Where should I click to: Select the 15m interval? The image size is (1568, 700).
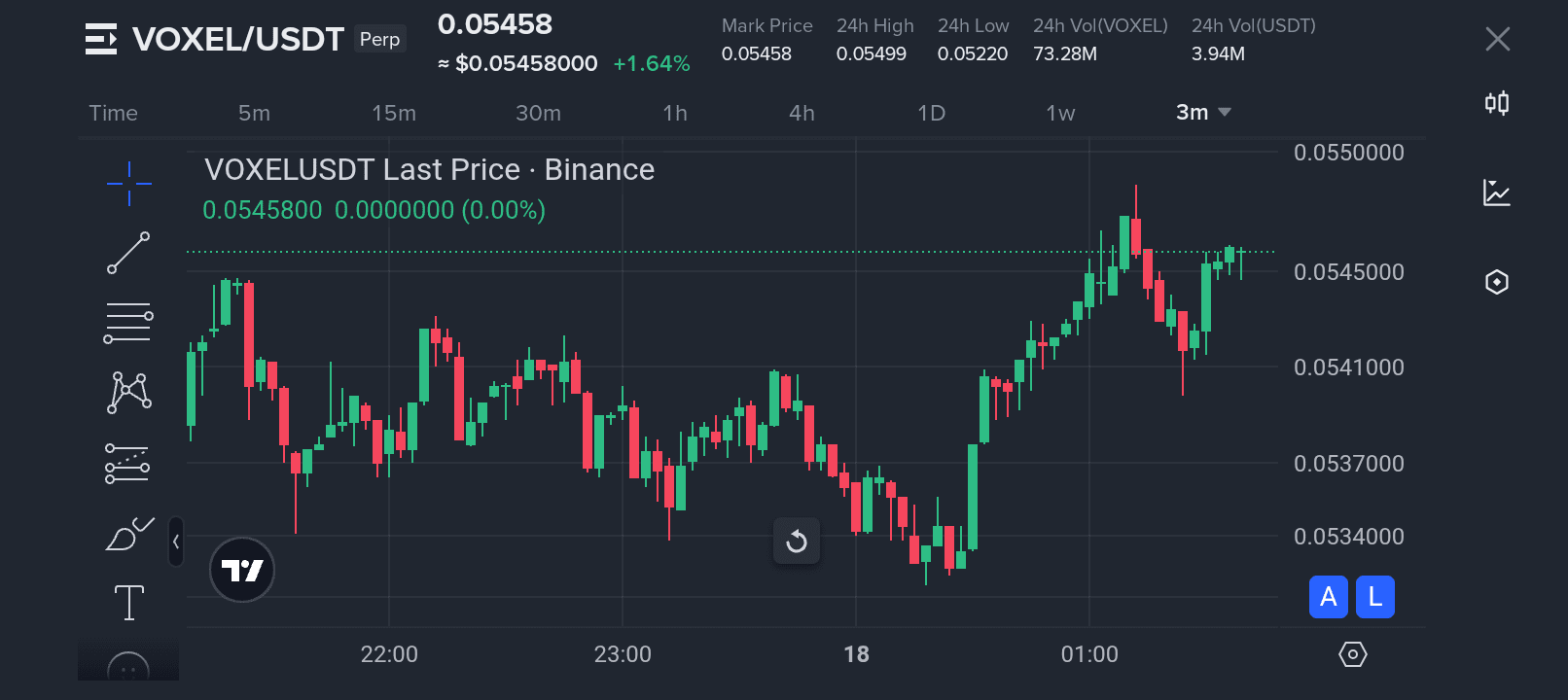pyautogui.click(x=394, y=113)
